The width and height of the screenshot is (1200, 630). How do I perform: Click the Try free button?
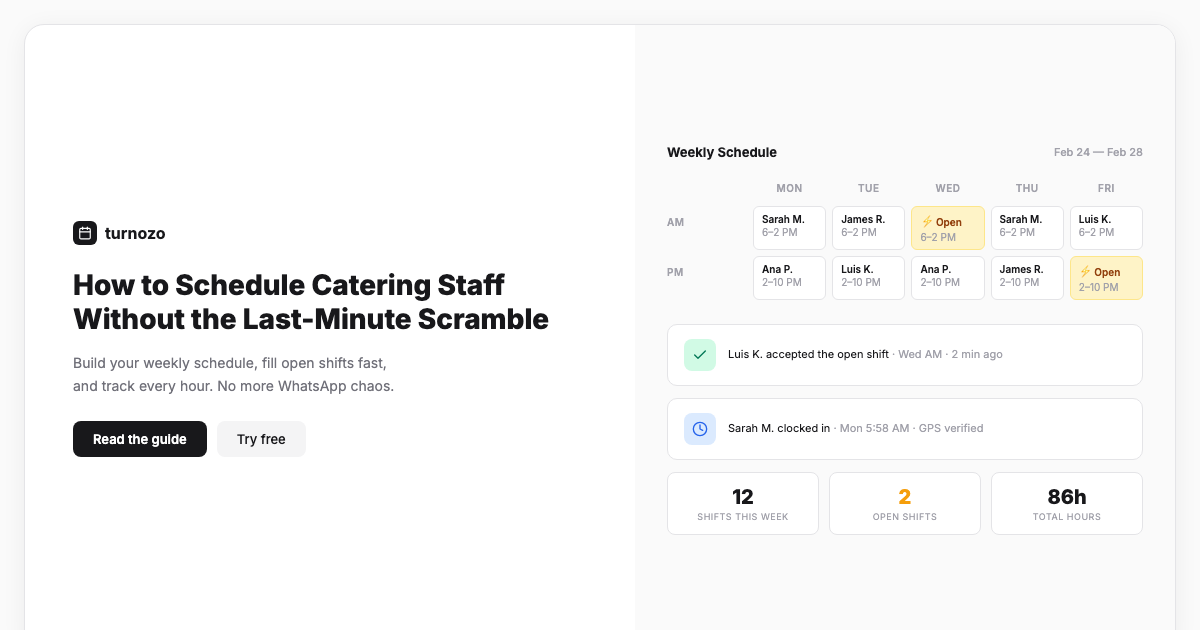click(261, 439)
